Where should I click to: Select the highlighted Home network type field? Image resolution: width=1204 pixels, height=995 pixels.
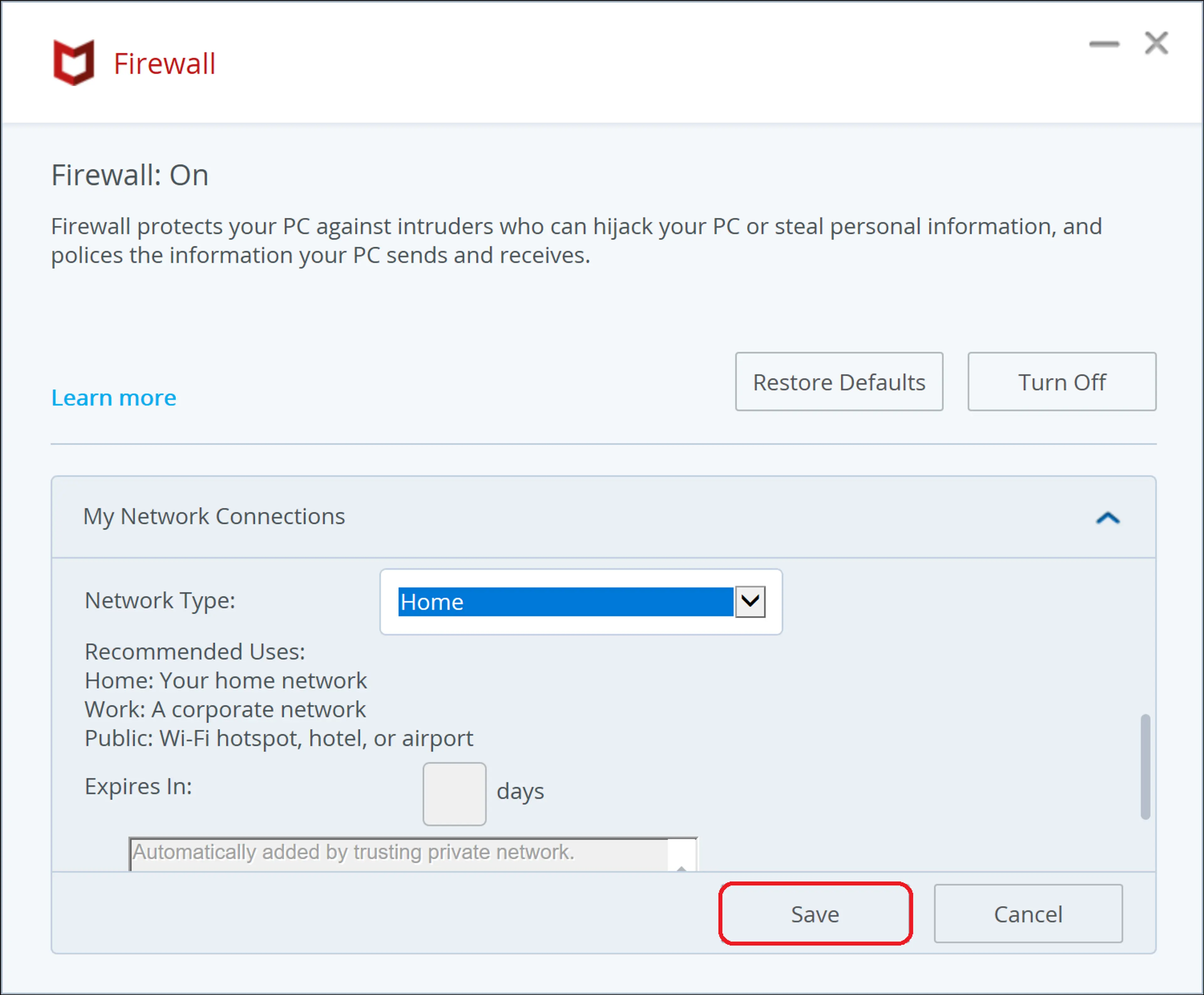(565, 602)
